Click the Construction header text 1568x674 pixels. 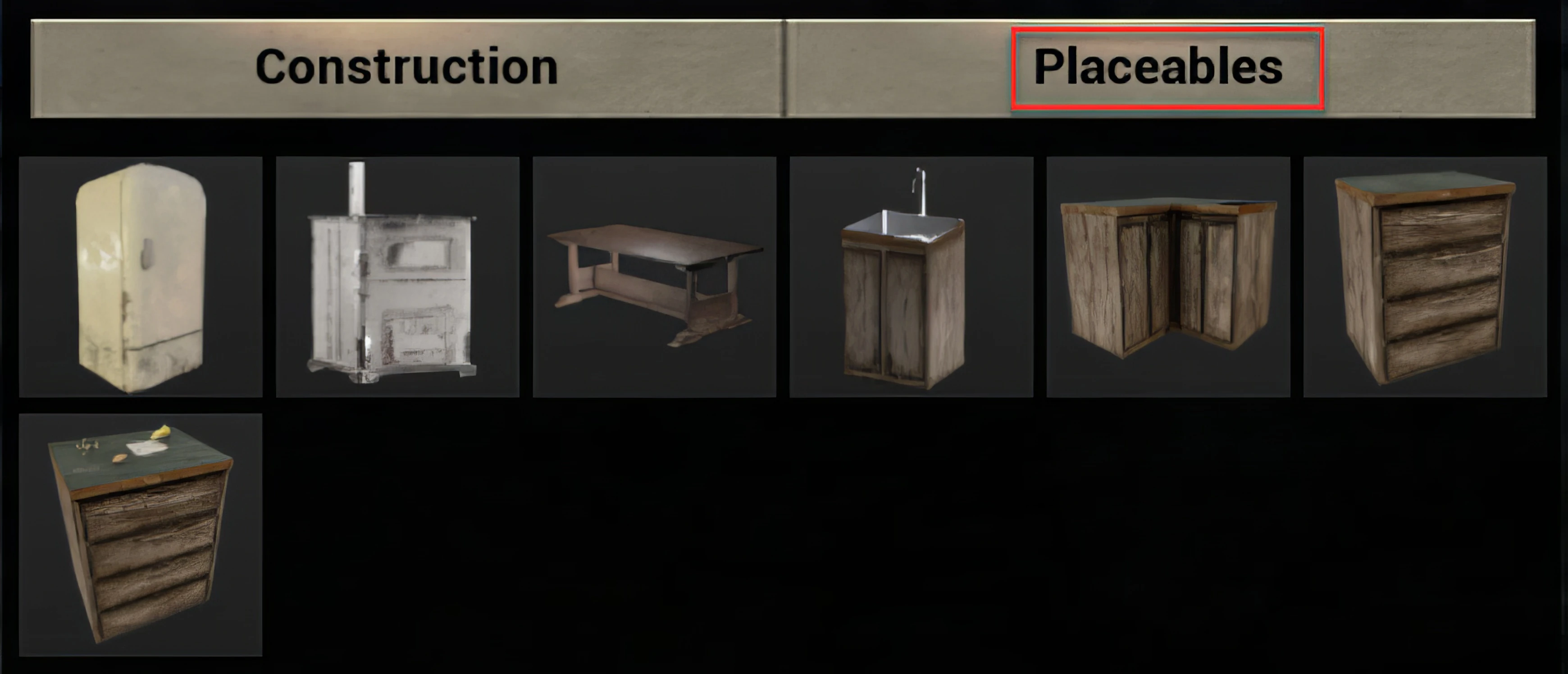tap(406, 66)
